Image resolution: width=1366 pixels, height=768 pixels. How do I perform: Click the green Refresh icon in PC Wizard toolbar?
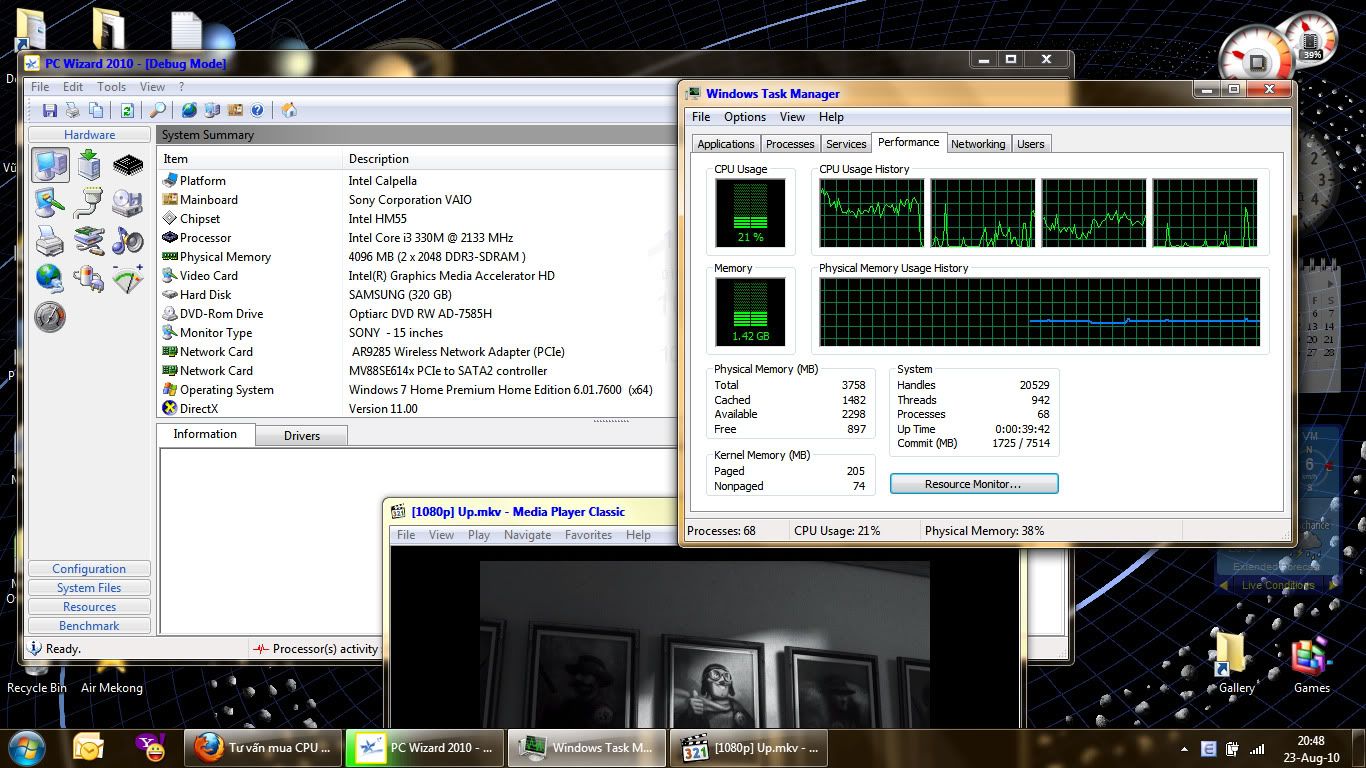click(127, 110)
